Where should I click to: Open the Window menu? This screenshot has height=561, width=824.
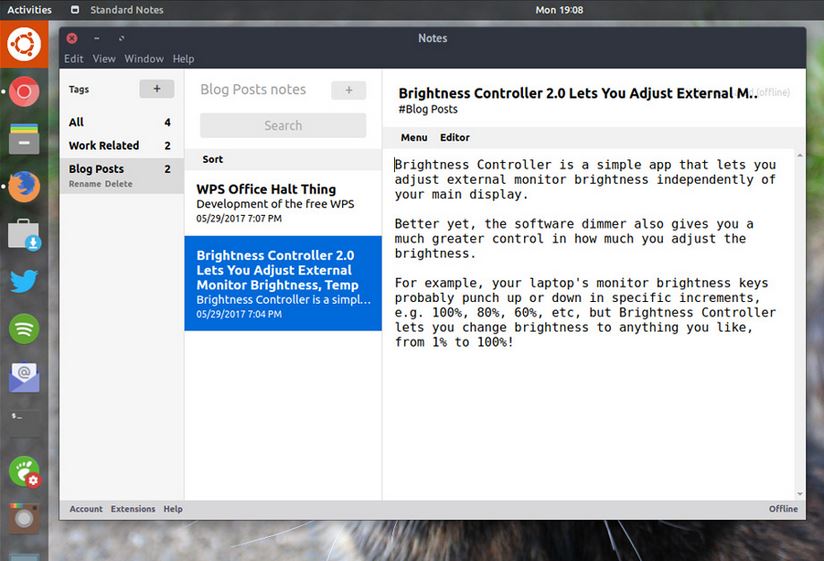pos(144,59)
